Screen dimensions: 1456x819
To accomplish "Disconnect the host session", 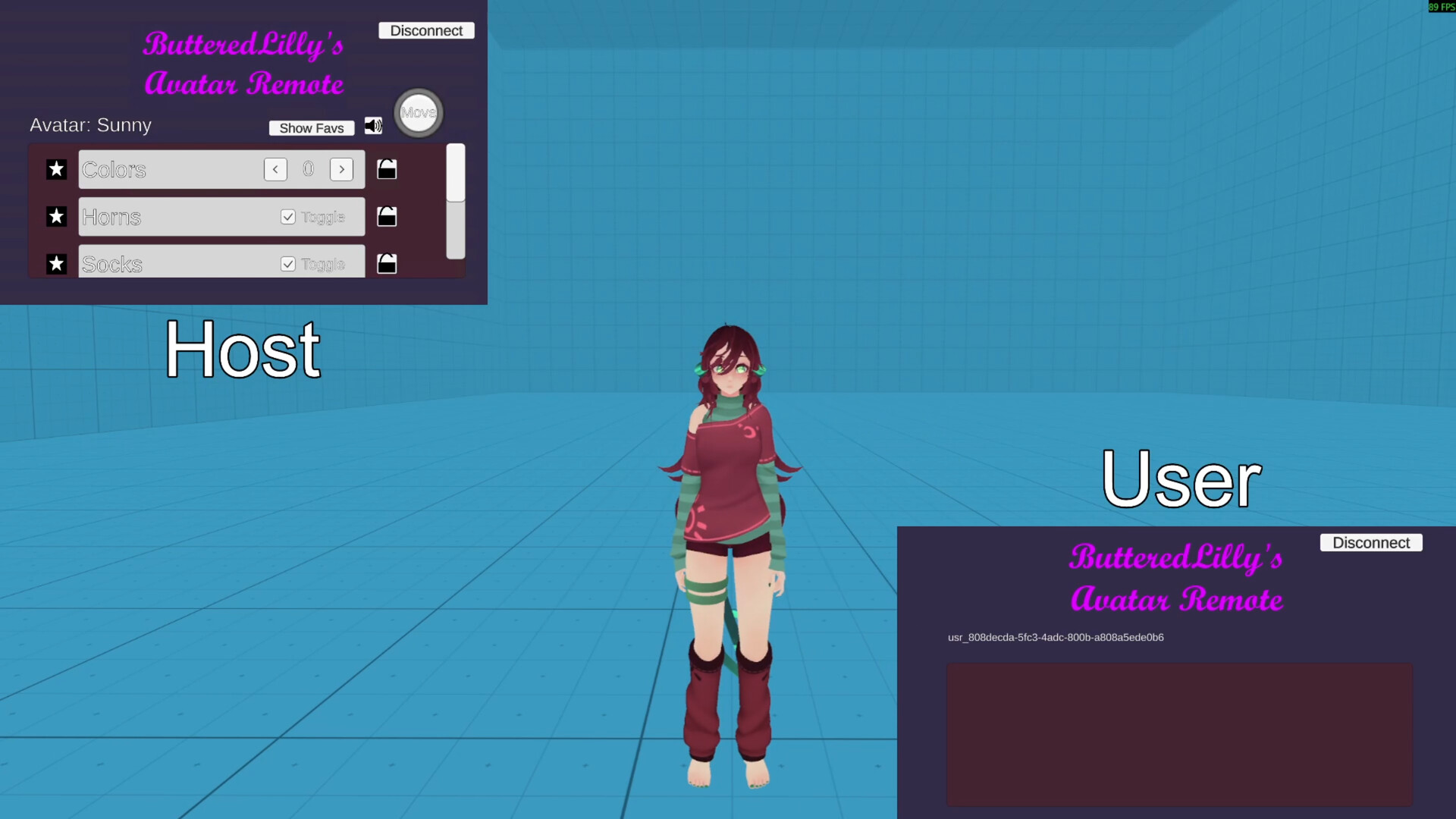I will point(425,30).
